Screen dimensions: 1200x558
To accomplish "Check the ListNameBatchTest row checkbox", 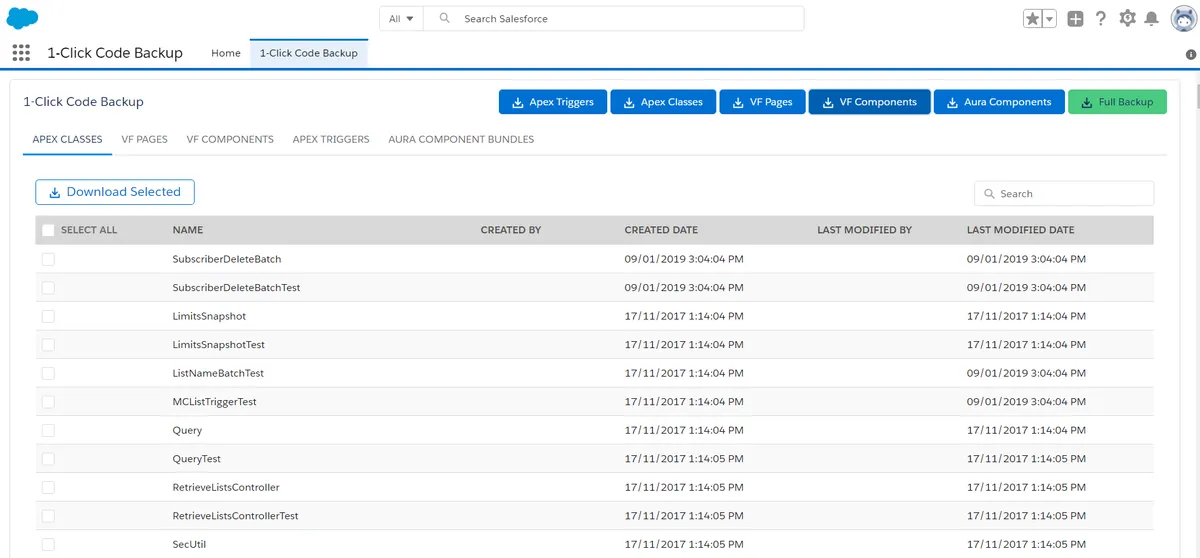I will coord(48,373).
